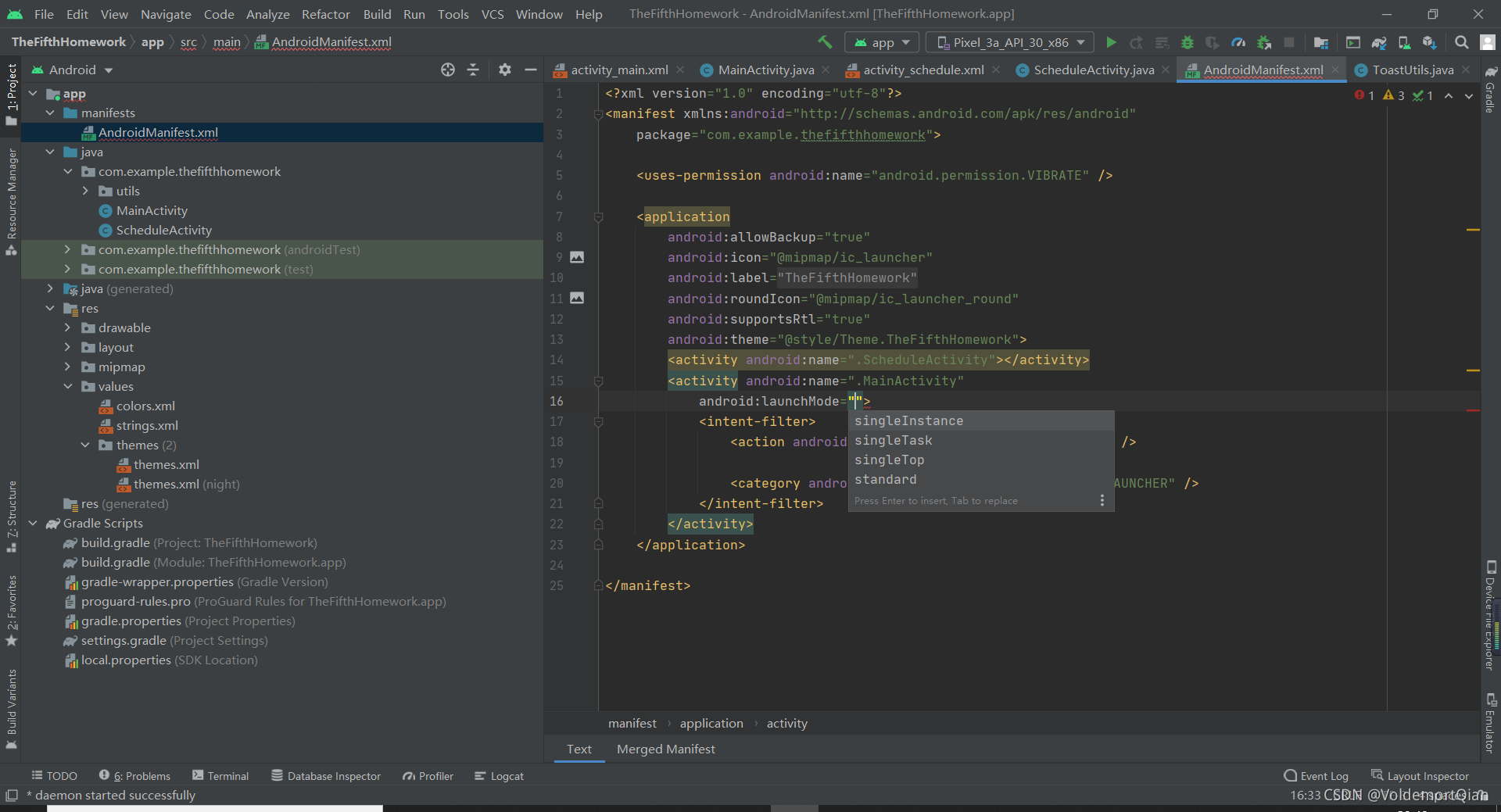Select the singleTop completion suggestion
Screen dimensions: 1501x812
[981, 460]
